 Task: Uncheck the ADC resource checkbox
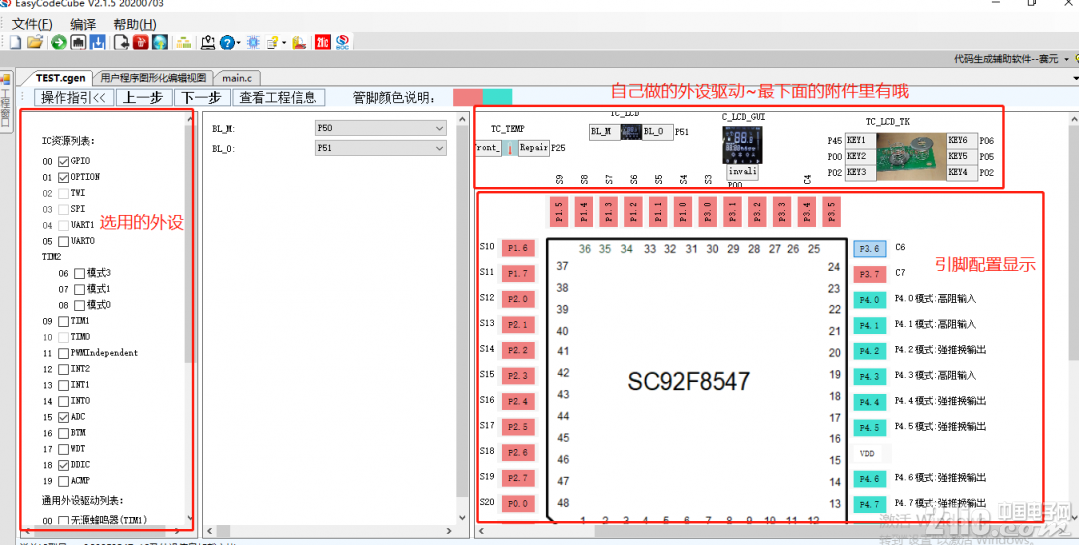[63, 417]
